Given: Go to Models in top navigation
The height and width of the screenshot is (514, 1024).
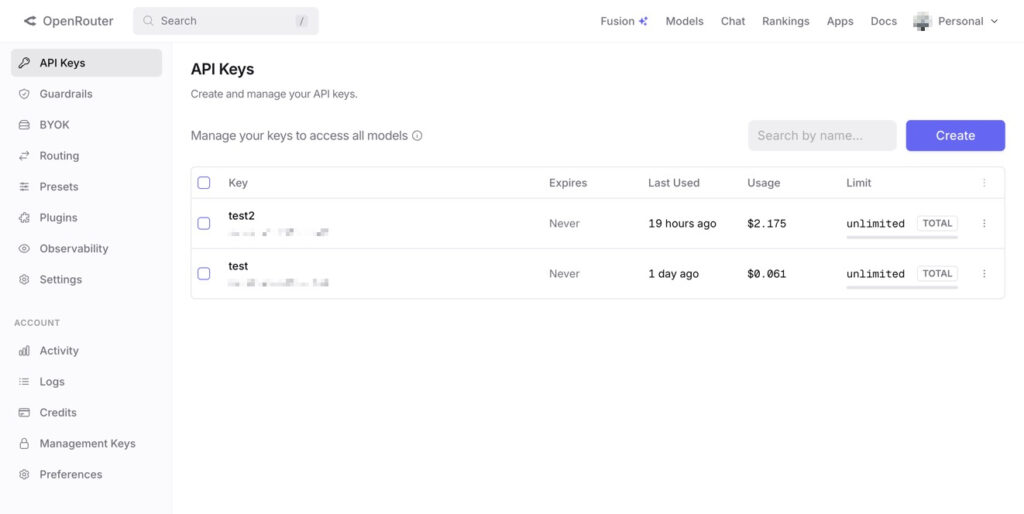Looking at the screenshot, I should click(x=684, y=21).
